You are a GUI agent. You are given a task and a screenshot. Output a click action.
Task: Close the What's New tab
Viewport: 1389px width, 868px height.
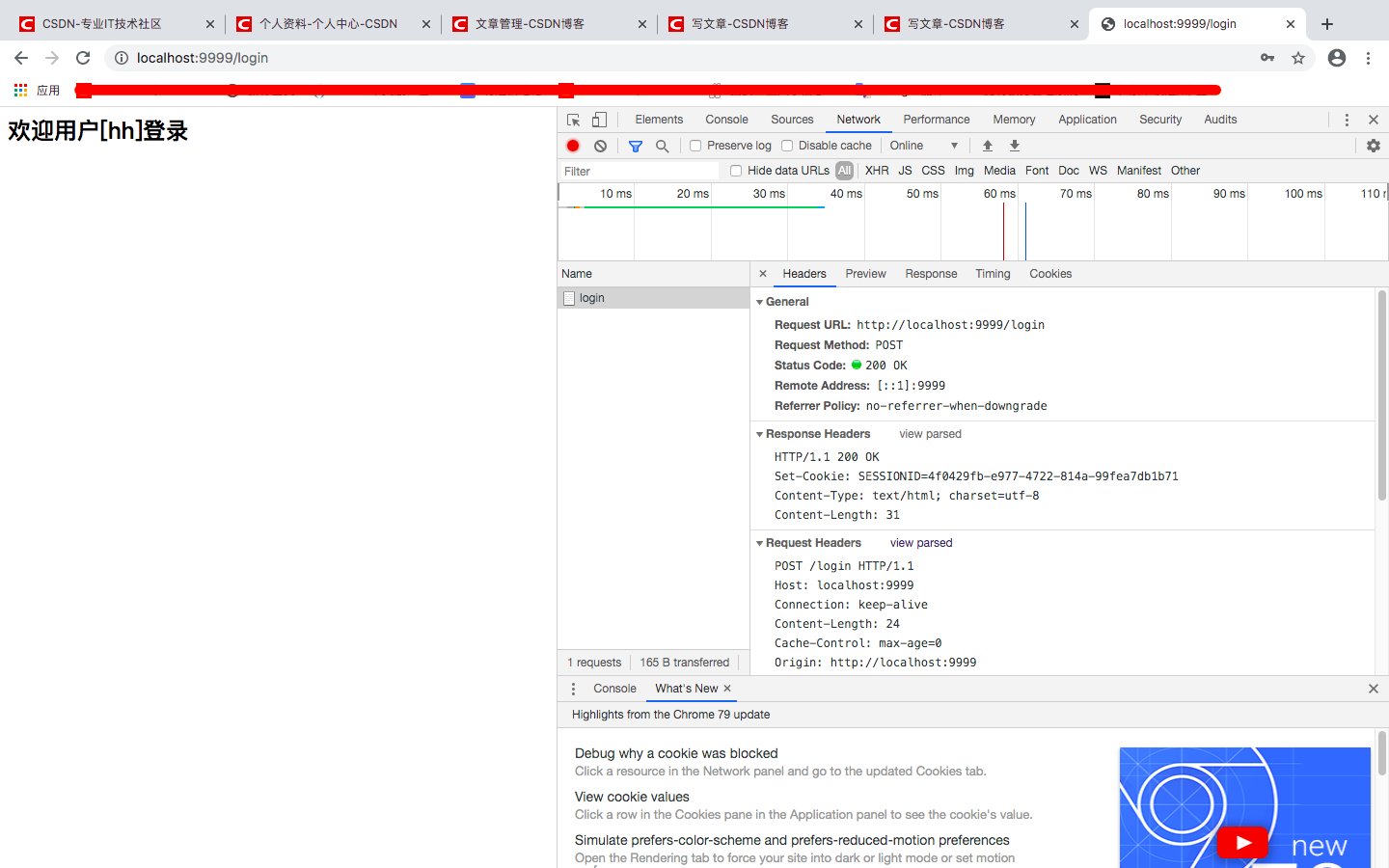click(x=727, y=689)
